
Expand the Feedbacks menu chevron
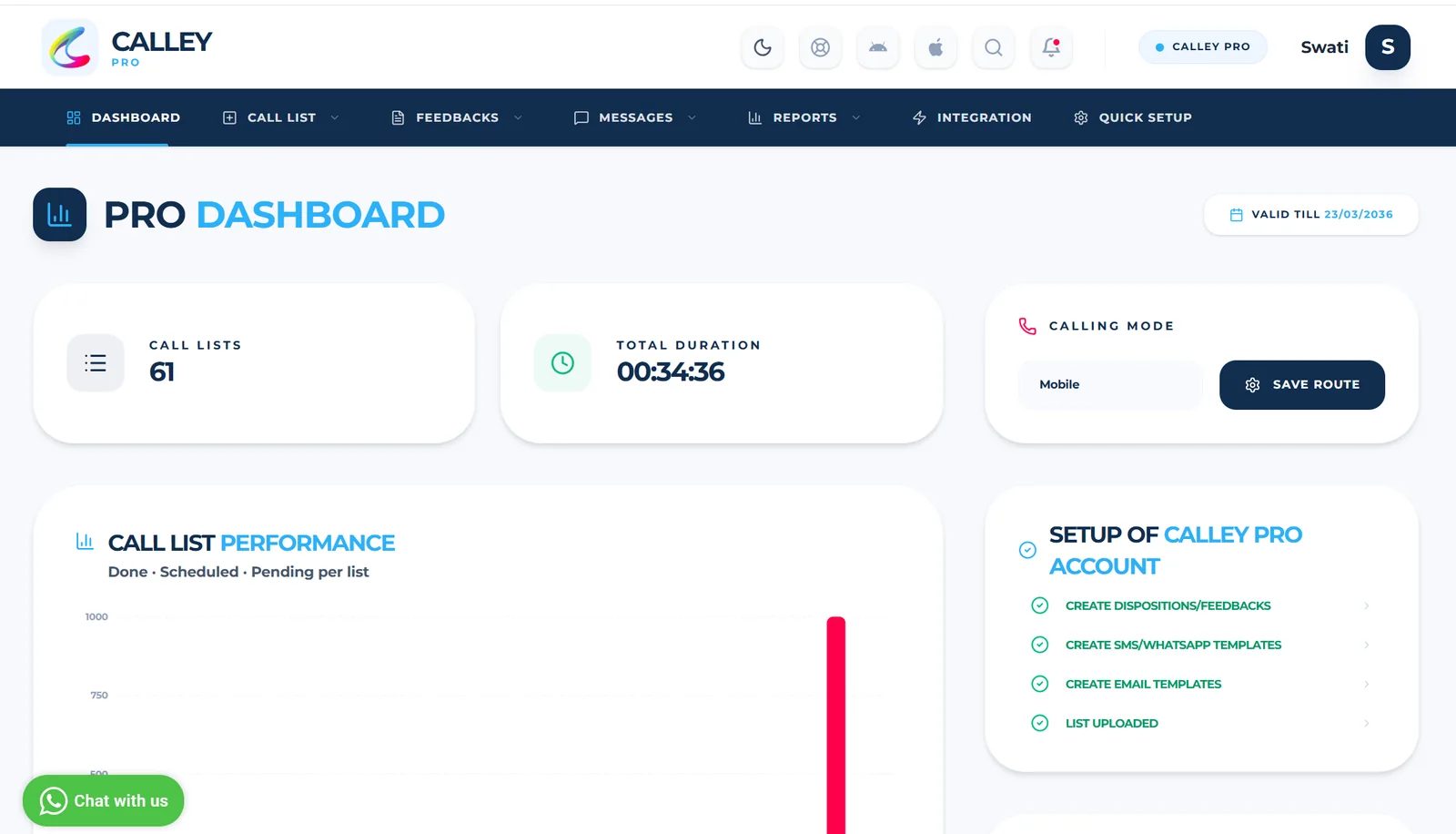pos(518,117)
